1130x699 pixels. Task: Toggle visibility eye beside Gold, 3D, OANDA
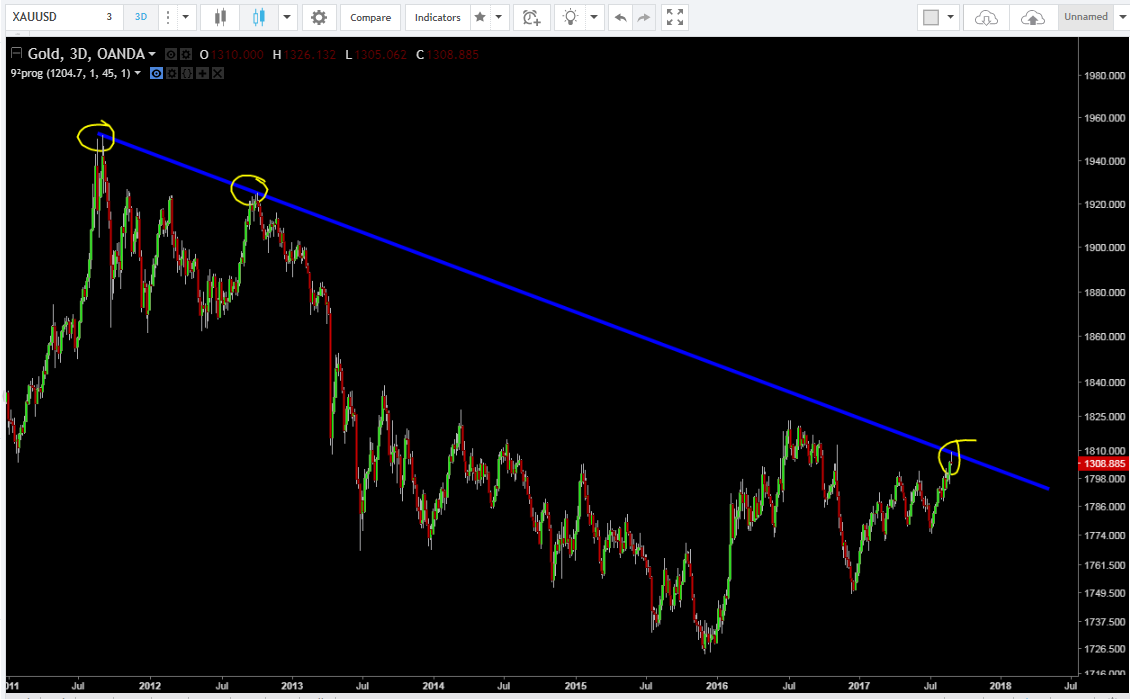(170, 54)
